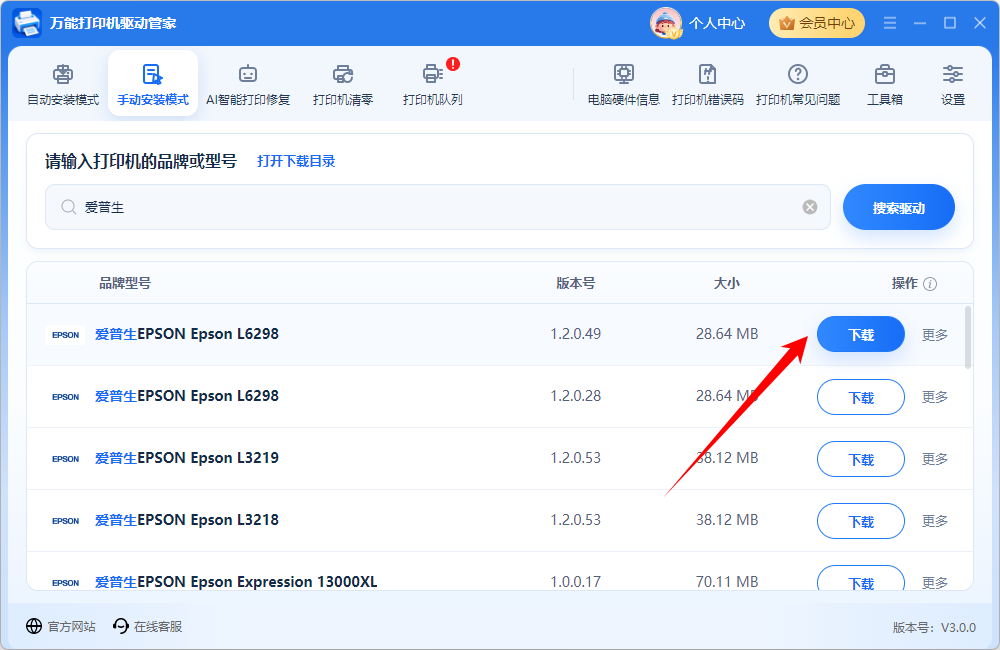Viewport: 1000px width, 650px height.
Task: Open 设置 settings
Action: pos(953,84)
